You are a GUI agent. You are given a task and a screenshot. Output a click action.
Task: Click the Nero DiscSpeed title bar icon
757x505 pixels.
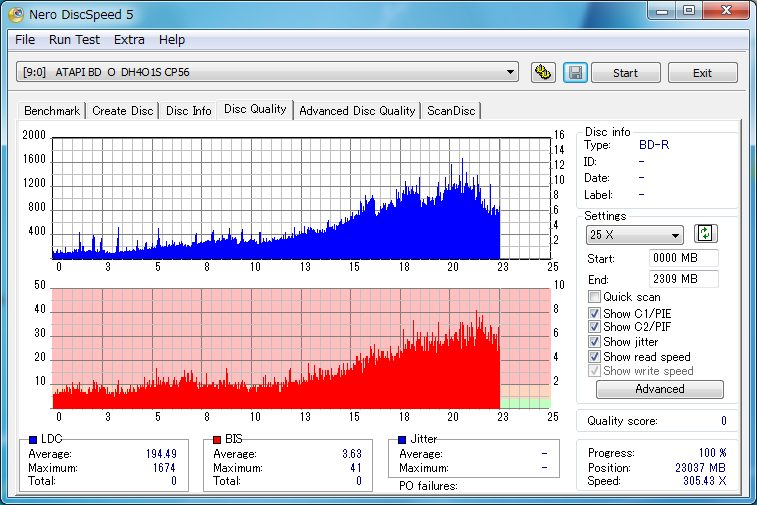click(16, 14)
